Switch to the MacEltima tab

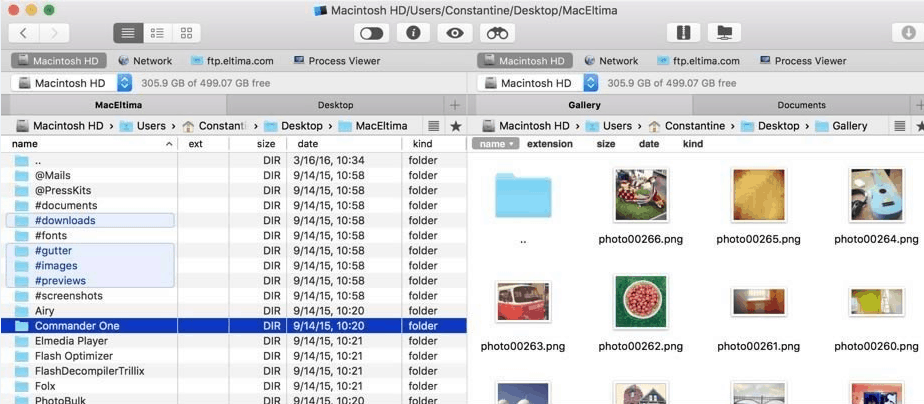click(x=118, y=105)
